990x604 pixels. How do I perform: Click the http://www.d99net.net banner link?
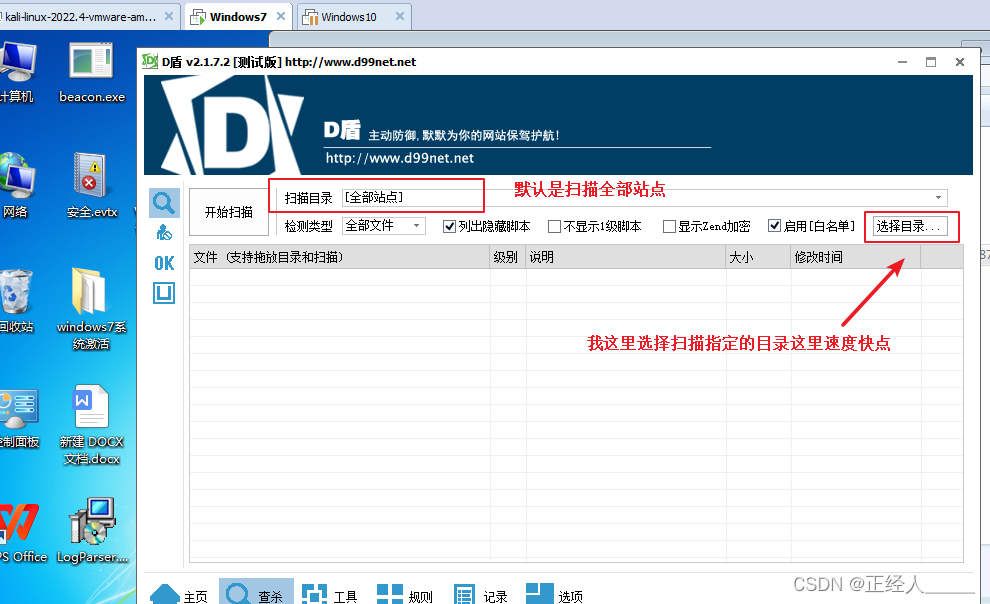click(x=400, y=158)
